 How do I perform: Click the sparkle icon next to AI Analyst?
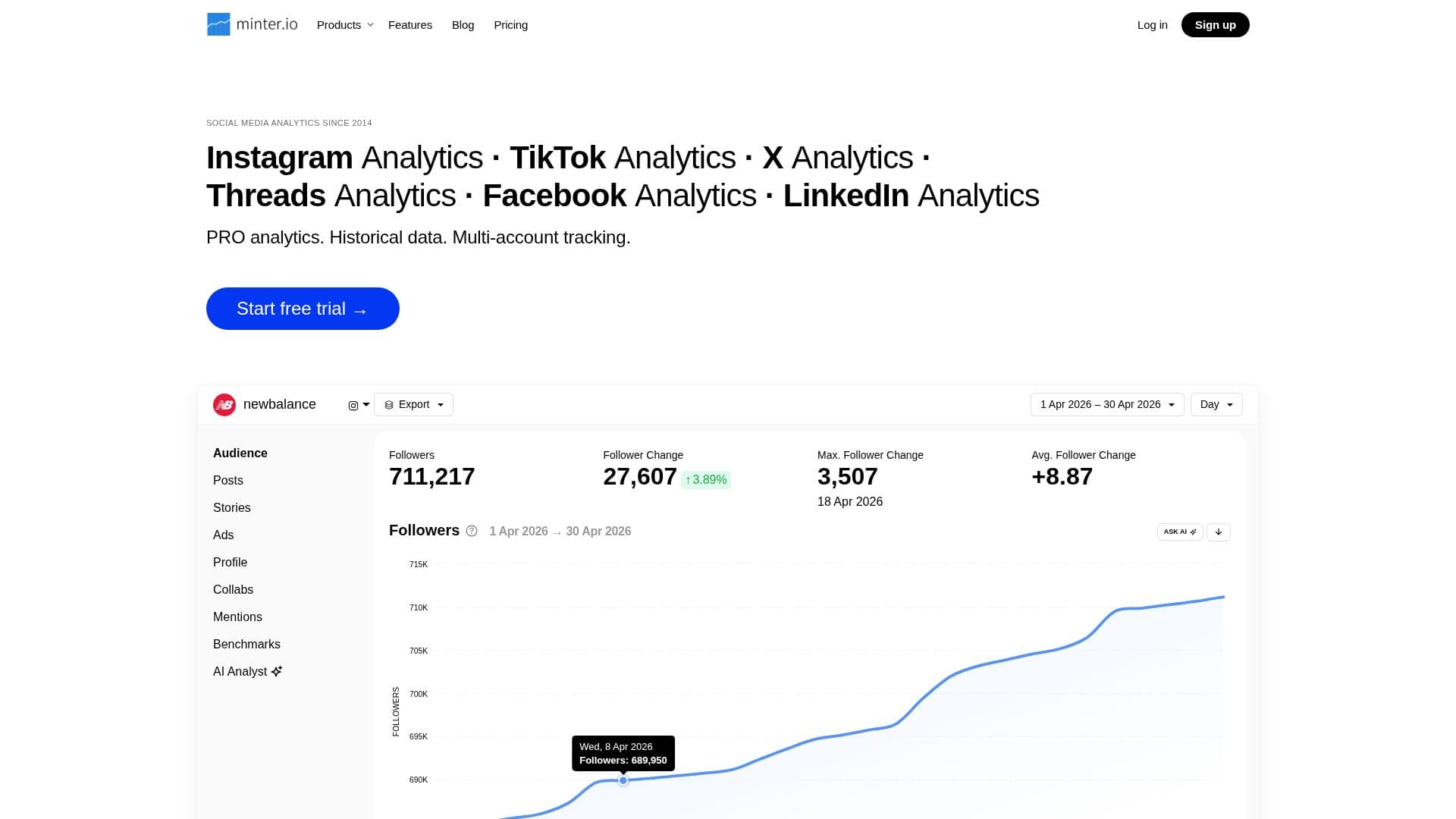pyautogui.click(x=277, y=671)
